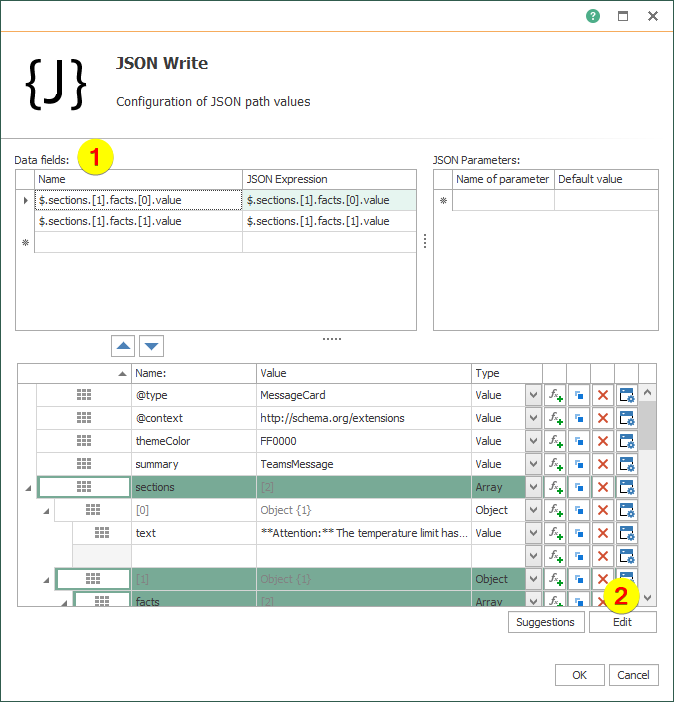This screenshot has width=674, height=702.
Task: Delete the text row with the red X
Action: [x=603, y=533]
